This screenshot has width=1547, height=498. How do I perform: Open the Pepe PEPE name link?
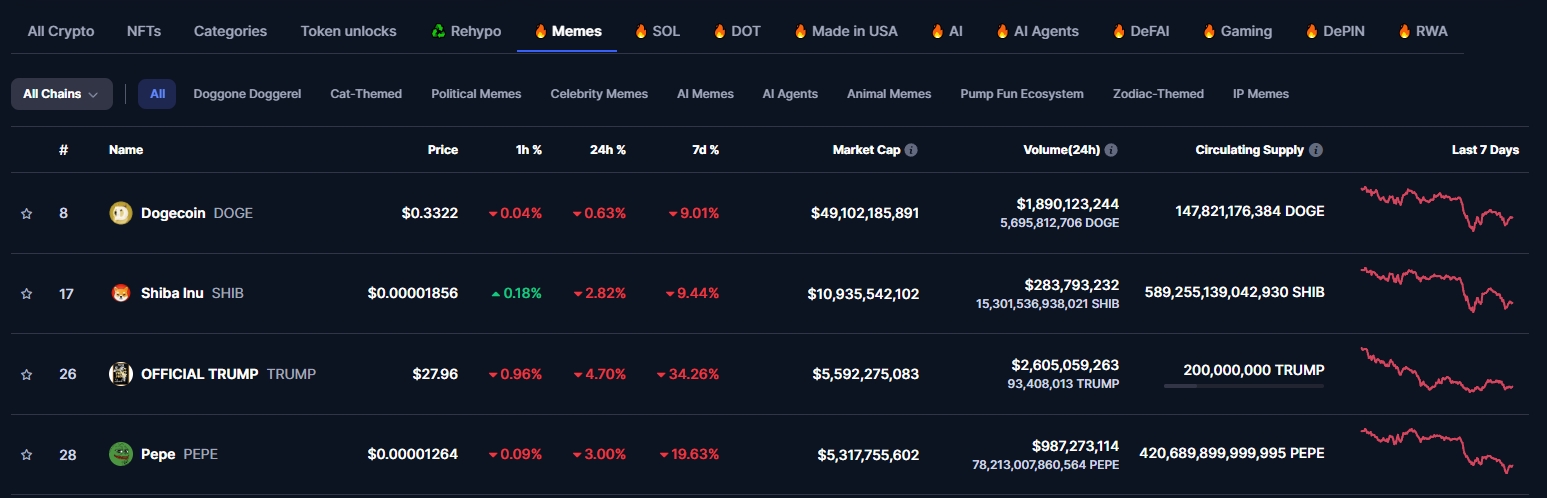(179, 454)
